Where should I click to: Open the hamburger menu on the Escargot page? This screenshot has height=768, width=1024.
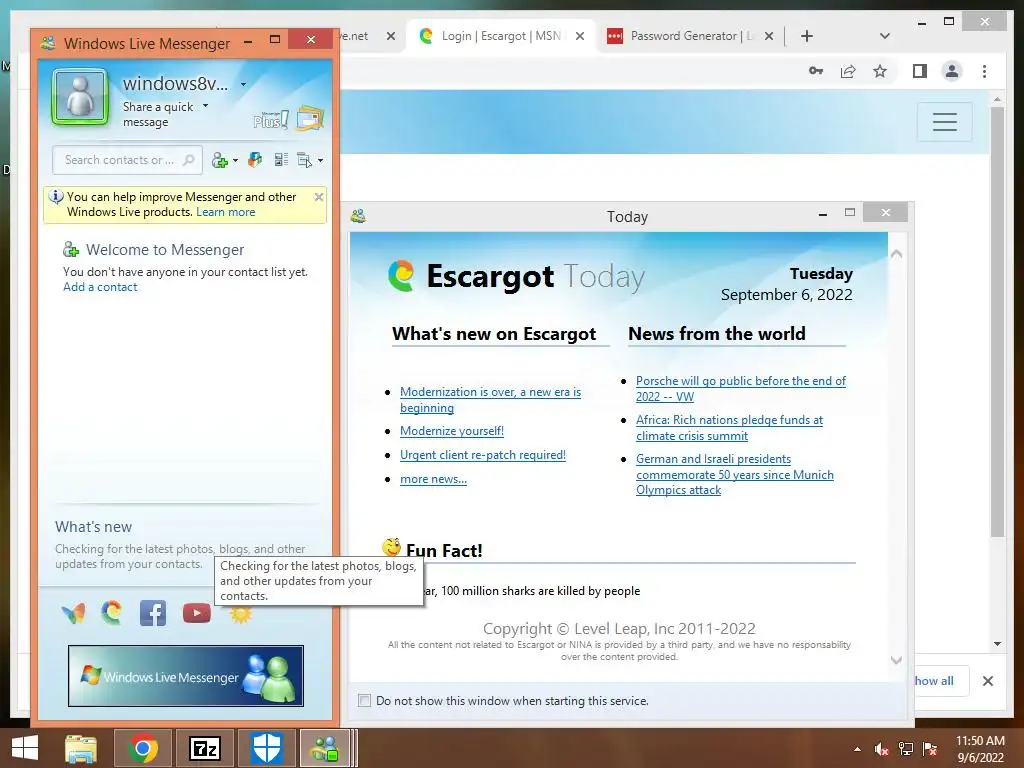click(944, 121)
